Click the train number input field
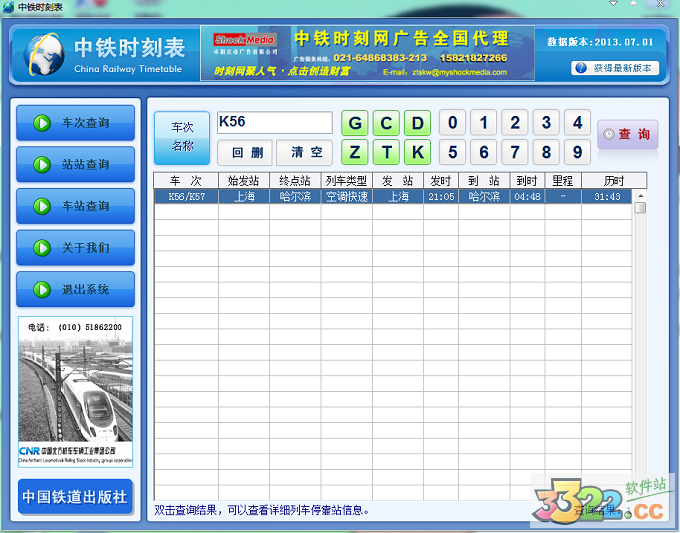680x533 pixels. click(x=273, y=122)
